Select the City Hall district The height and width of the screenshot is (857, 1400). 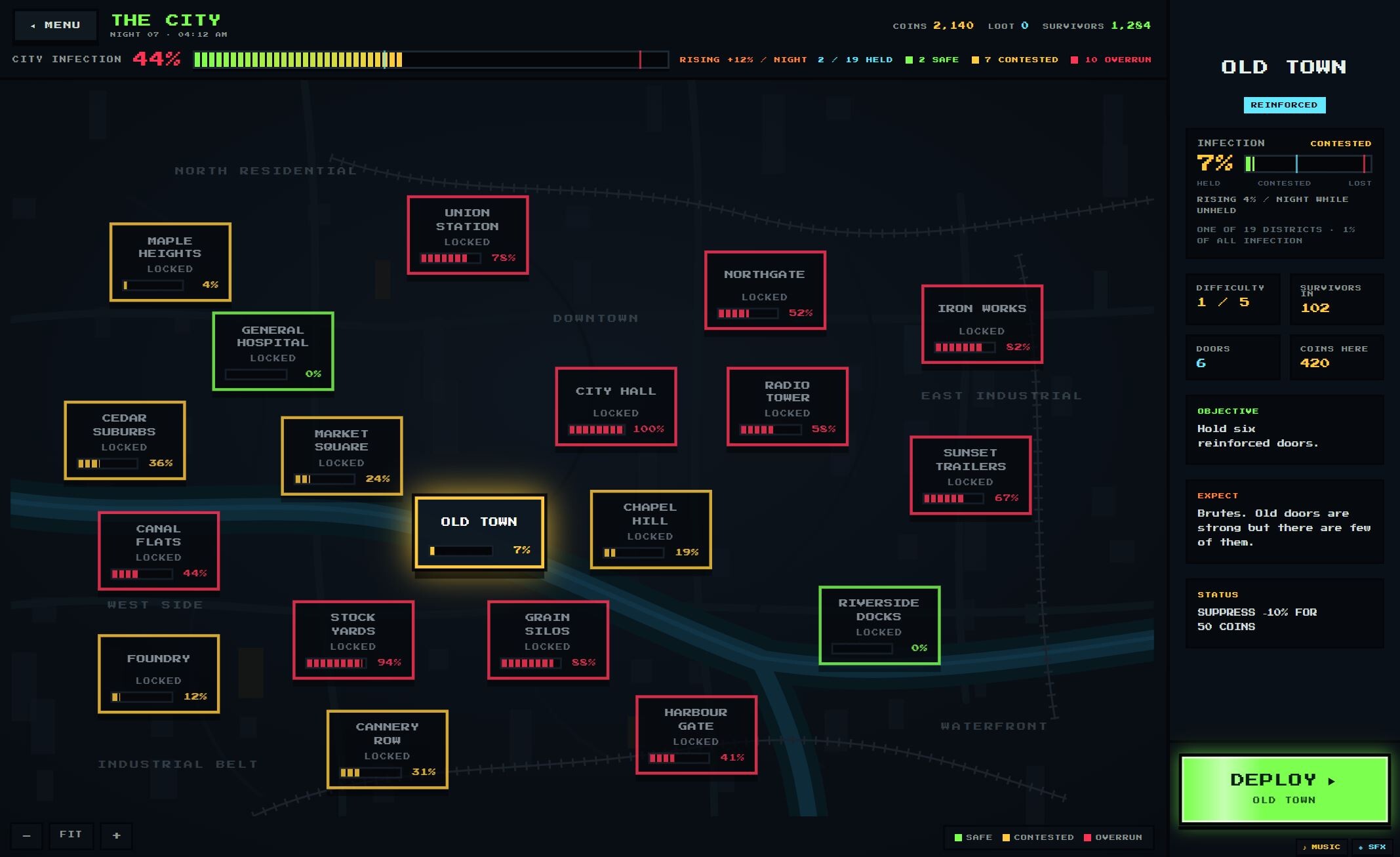[616, 407]
